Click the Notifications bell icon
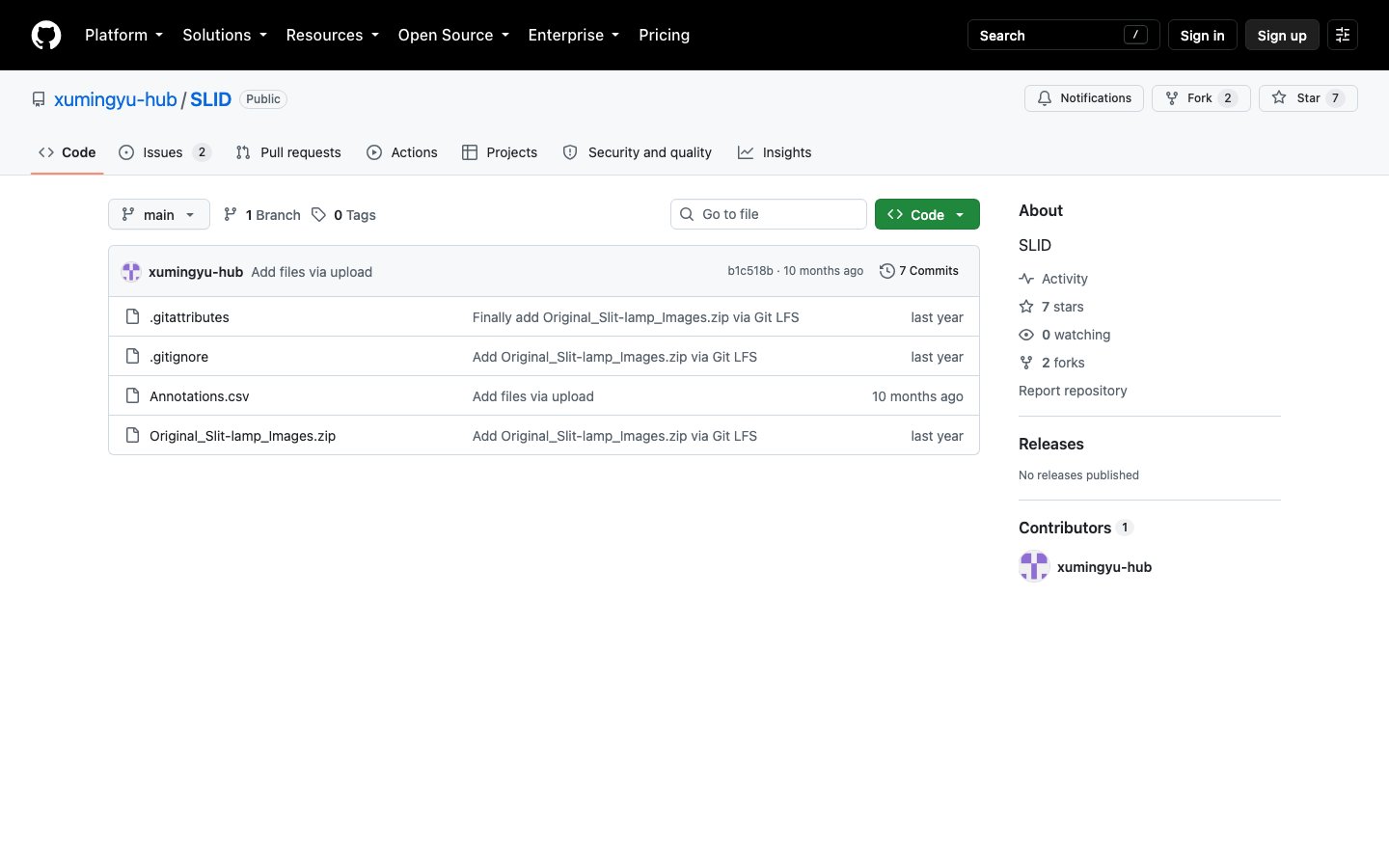The image size is (1389, 868). 1045,98
